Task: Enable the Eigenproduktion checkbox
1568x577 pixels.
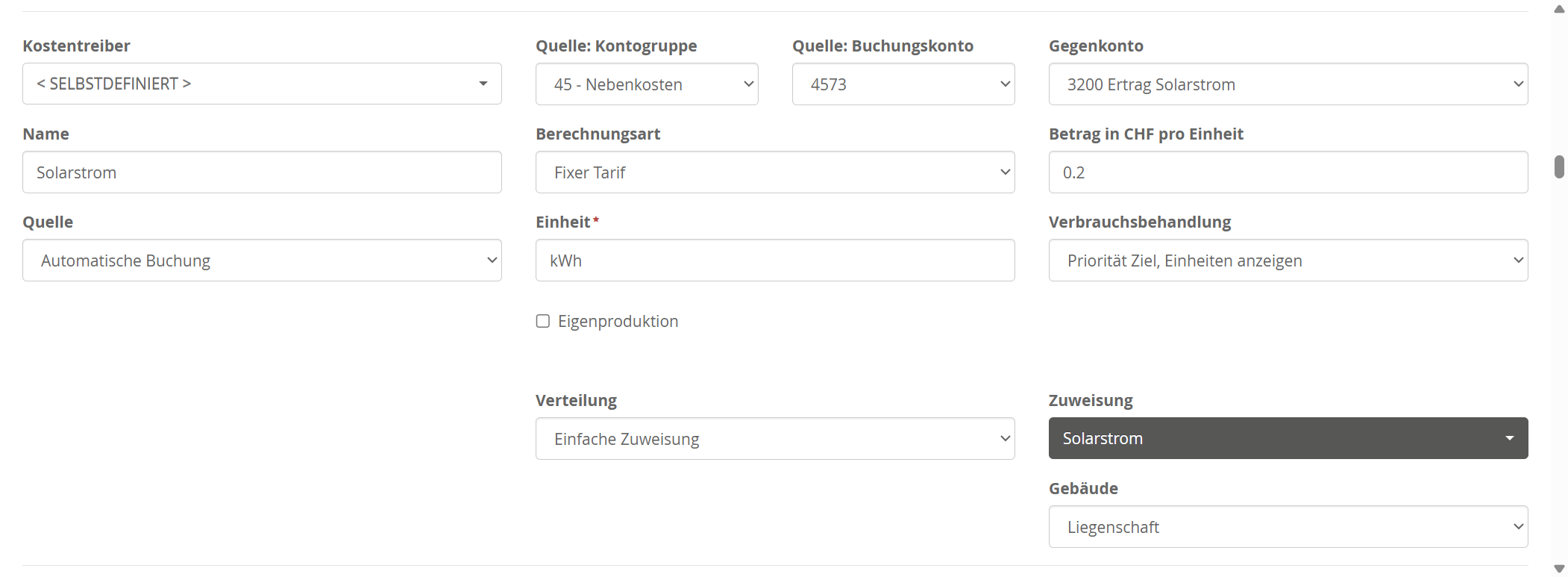Action: pos(543,321)
